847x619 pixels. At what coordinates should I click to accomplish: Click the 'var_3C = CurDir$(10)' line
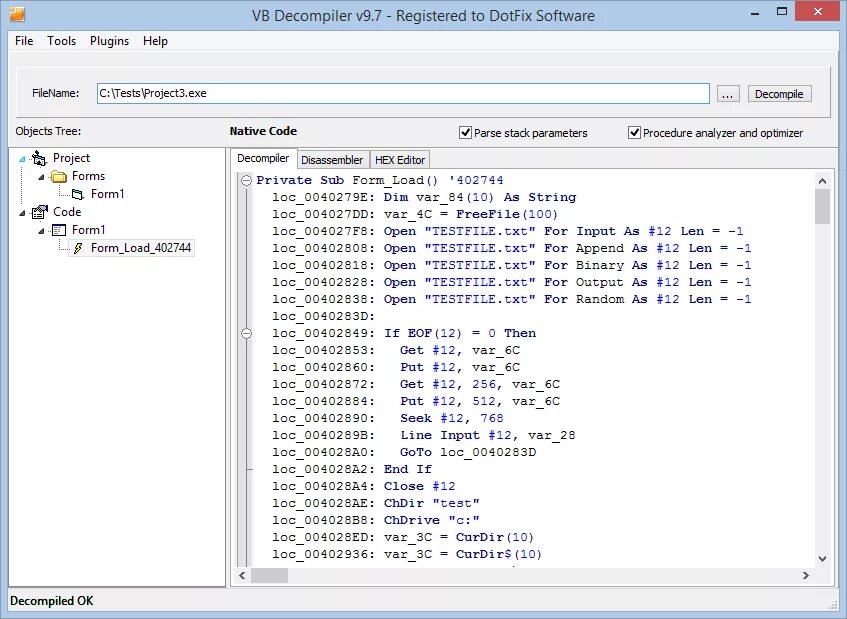407,554
